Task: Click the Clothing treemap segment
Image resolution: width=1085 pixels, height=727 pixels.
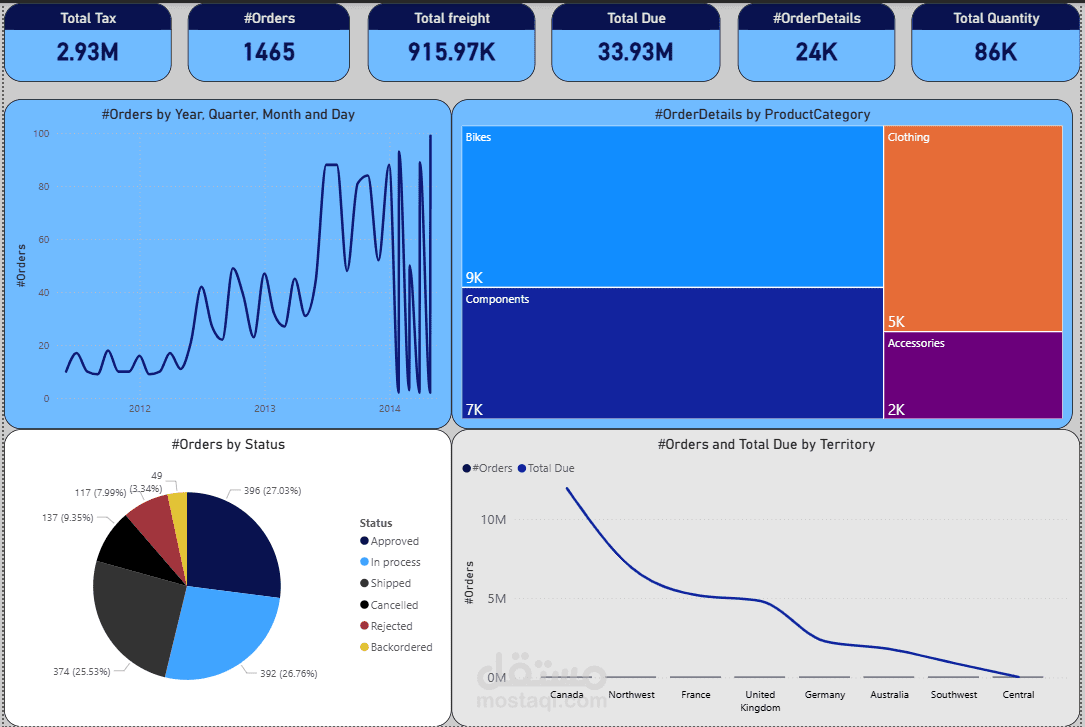Action: pos(972,225)
